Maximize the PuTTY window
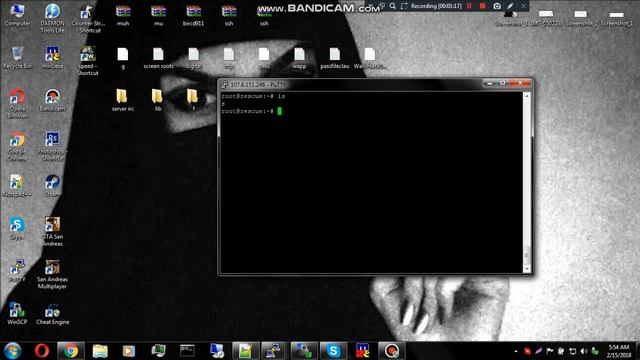 pyautogui.click(x=502, y=83)
